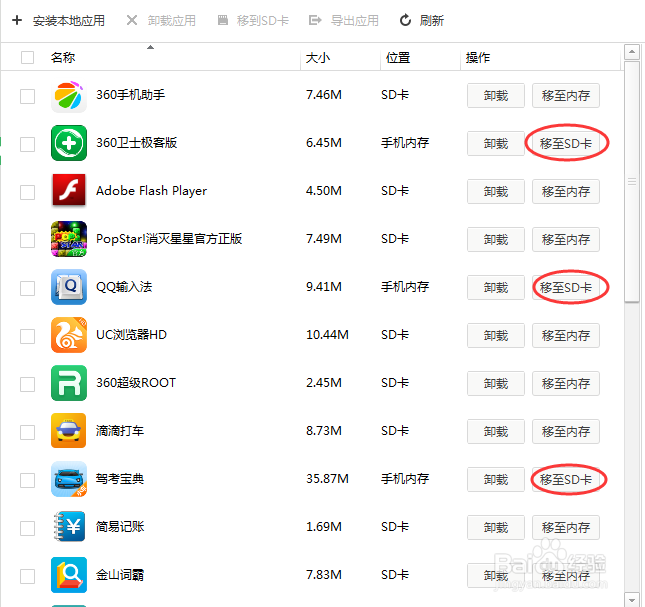Click the QQ输入法 app icon
This screenshot has height=607, width=645.
pos(69,287)
